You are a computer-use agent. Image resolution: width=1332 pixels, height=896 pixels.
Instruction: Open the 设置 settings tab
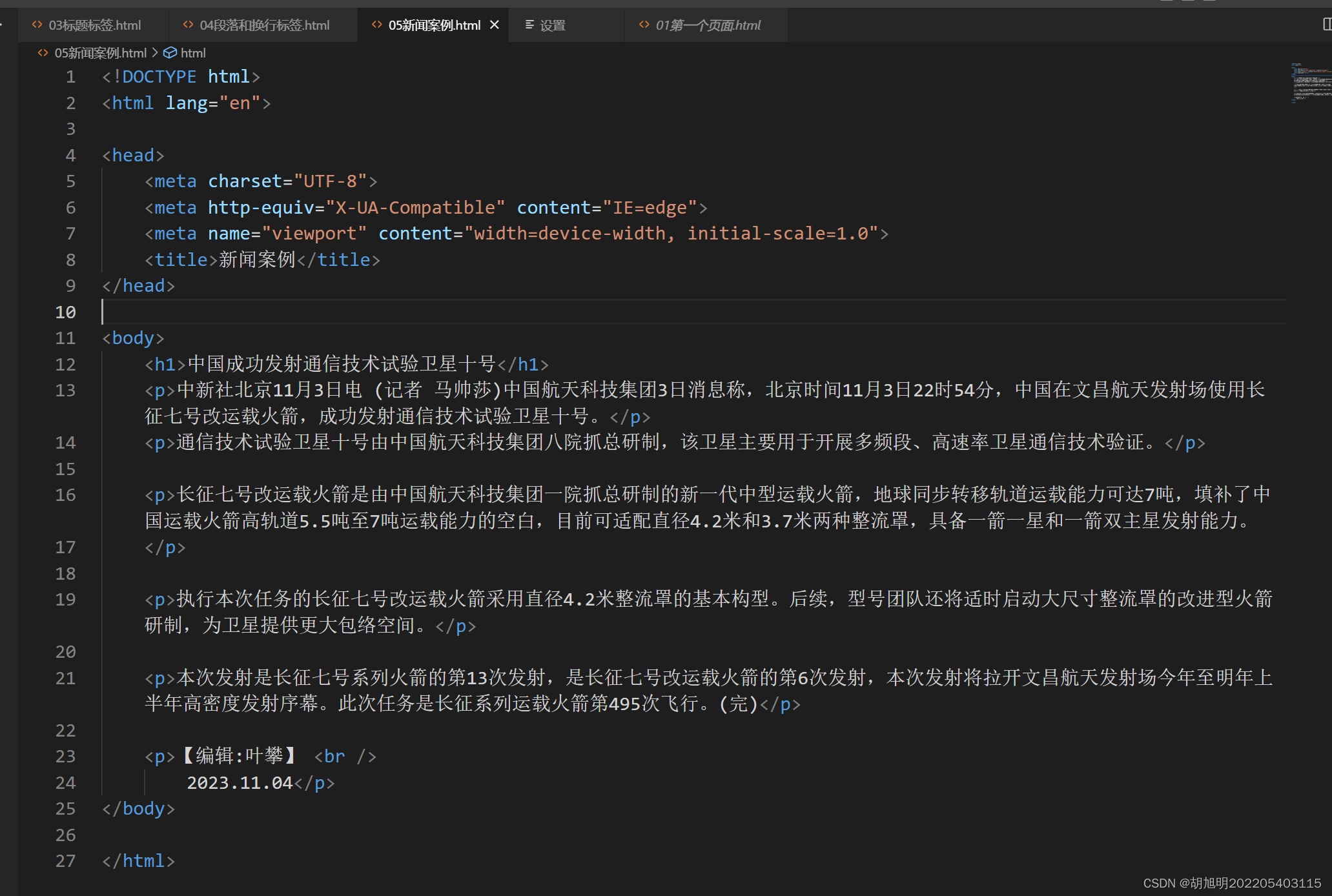point(552,25)
